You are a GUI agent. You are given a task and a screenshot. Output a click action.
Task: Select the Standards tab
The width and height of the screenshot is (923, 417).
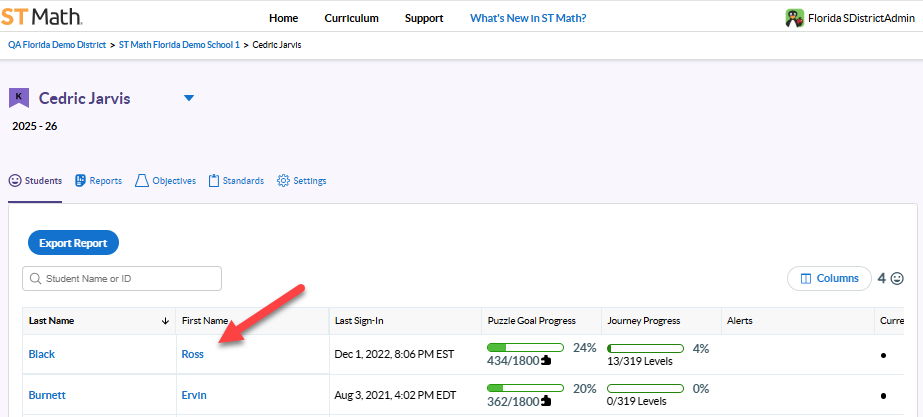(x=236, y=181)
